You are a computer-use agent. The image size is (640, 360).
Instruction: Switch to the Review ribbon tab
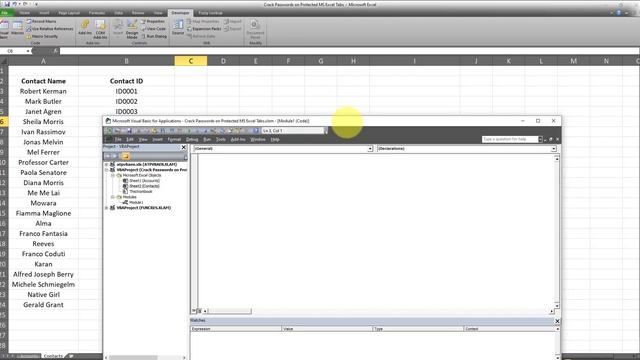tap(138, 13)
